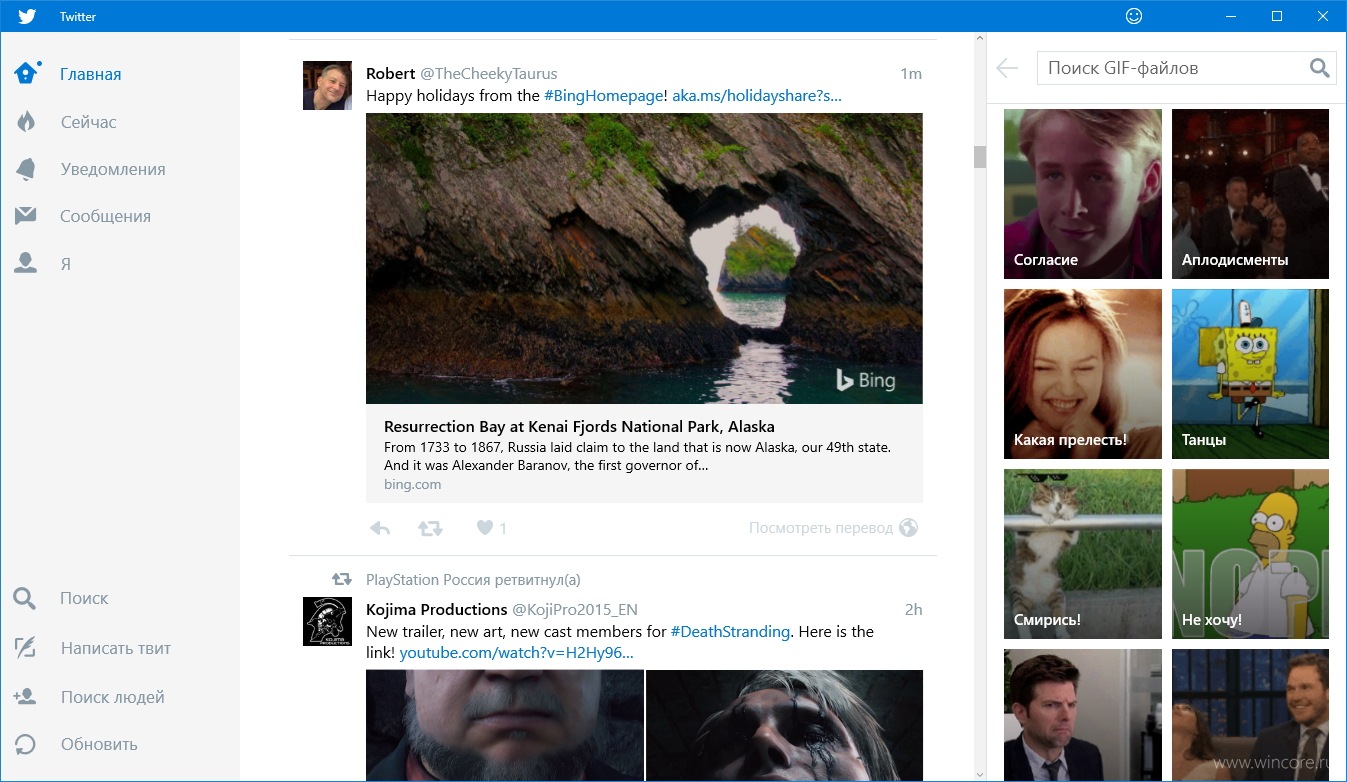This screenshot has height=782, width=1347.
Task: Select the Сейчас menu label
Action: 88,122
